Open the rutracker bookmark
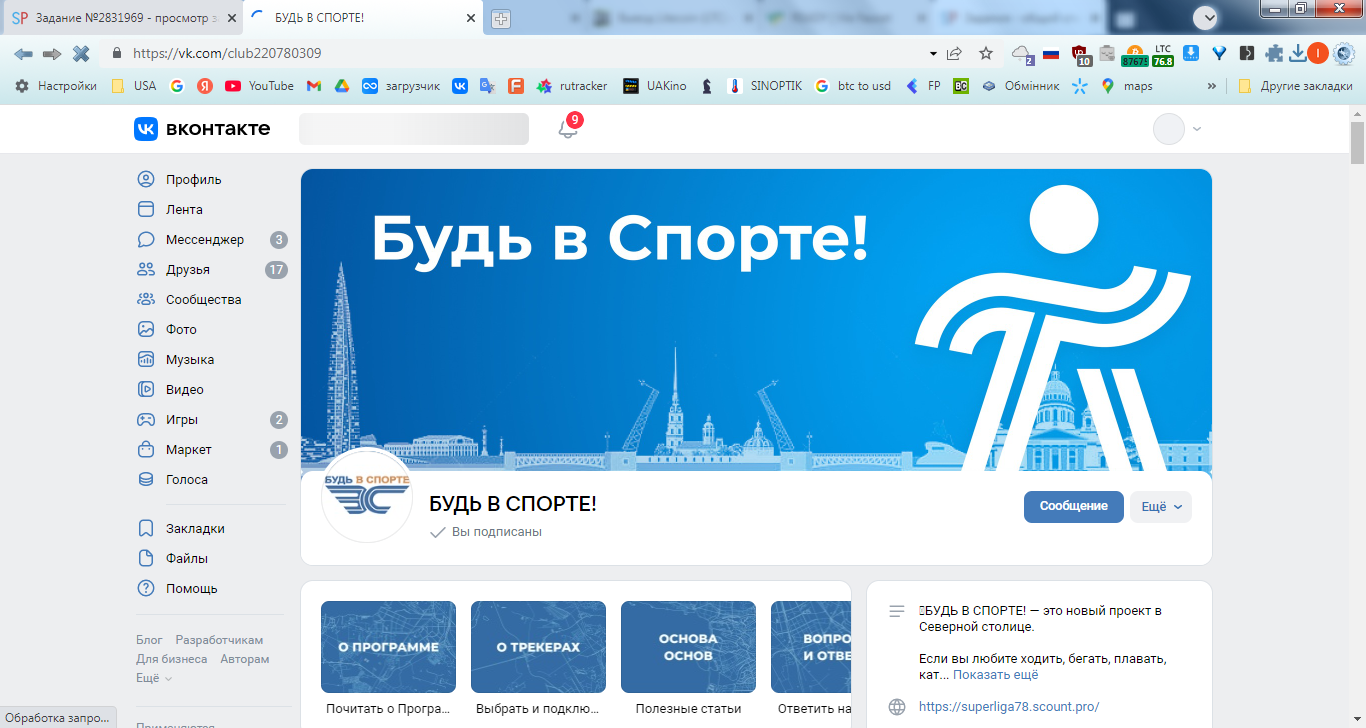The width and height of the screenshot is (1366, 728). click(572, 86)
